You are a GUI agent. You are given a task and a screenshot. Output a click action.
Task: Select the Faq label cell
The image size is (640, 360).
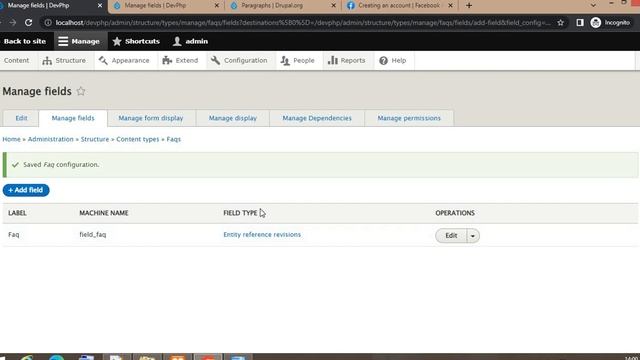click(x=13, y=235)
